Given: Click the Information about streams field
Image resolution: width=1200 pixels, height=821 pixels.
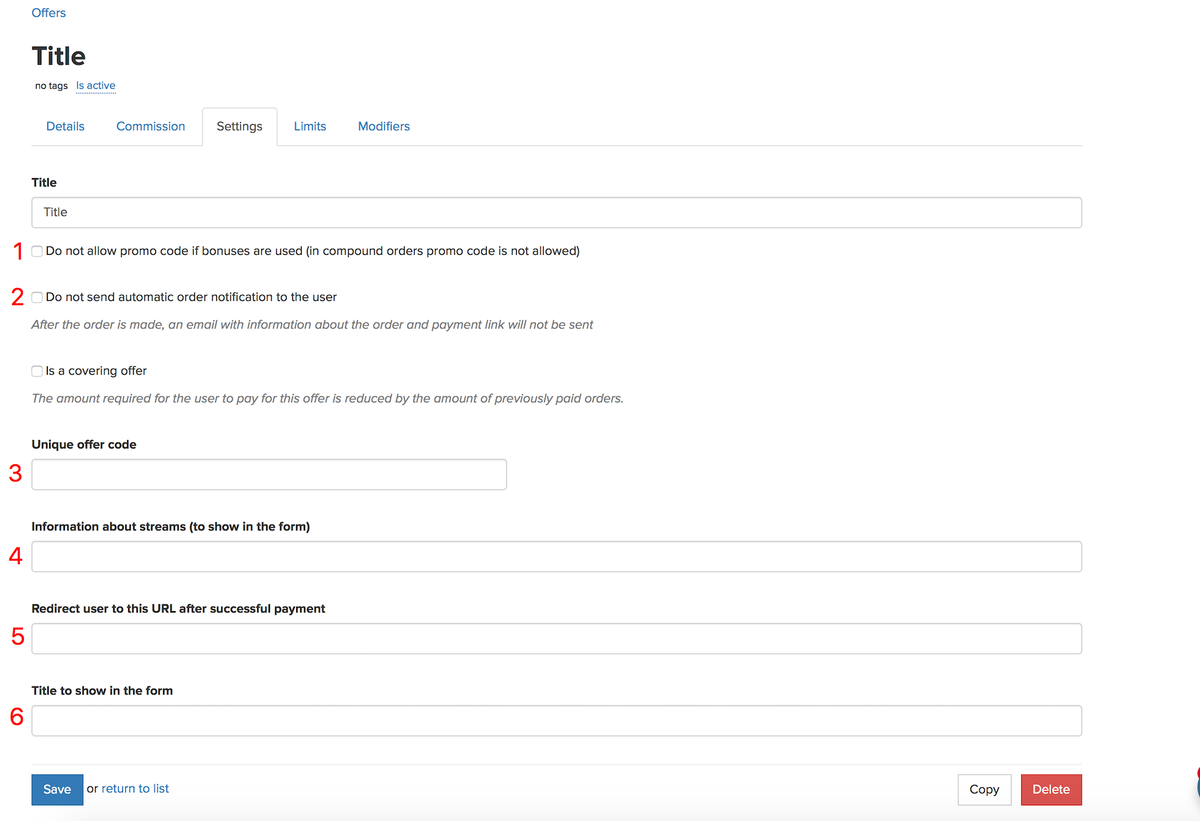Looking at the screenshot, I should click(x=557, y=556).
